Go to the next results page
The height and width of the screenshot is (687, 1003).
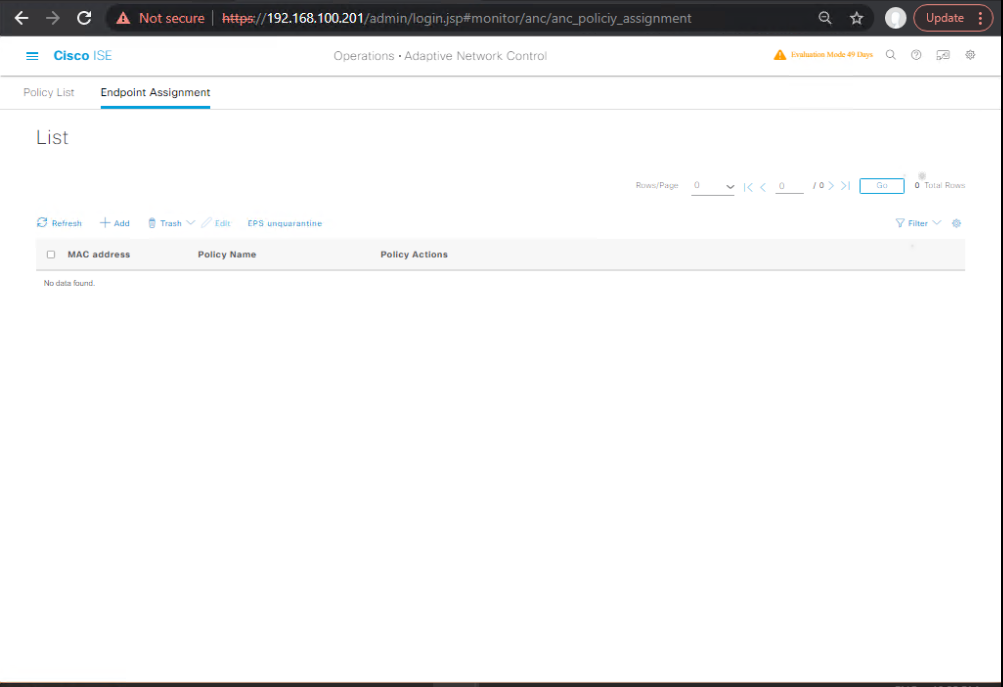click(x=831, y=186)
